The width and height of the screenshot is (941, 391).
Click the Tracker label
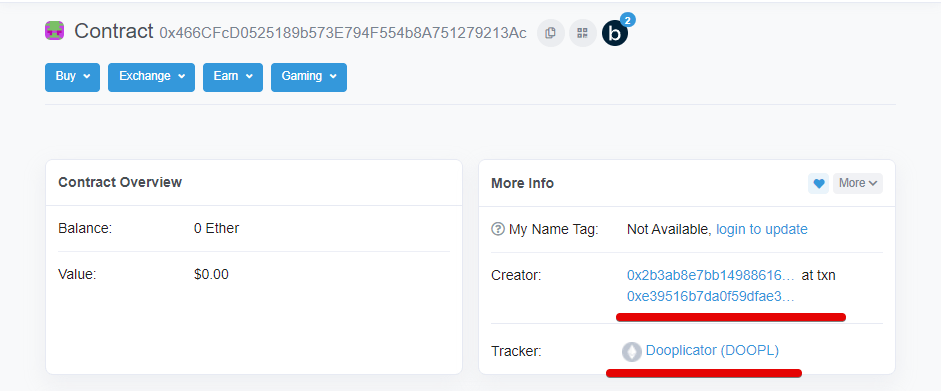[x=516, y=351]
